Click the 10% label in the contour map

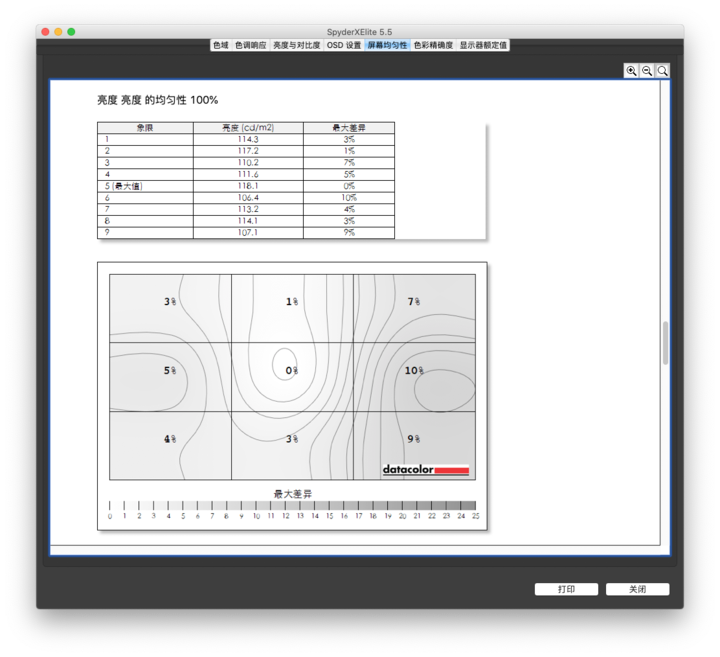[414, 370]
